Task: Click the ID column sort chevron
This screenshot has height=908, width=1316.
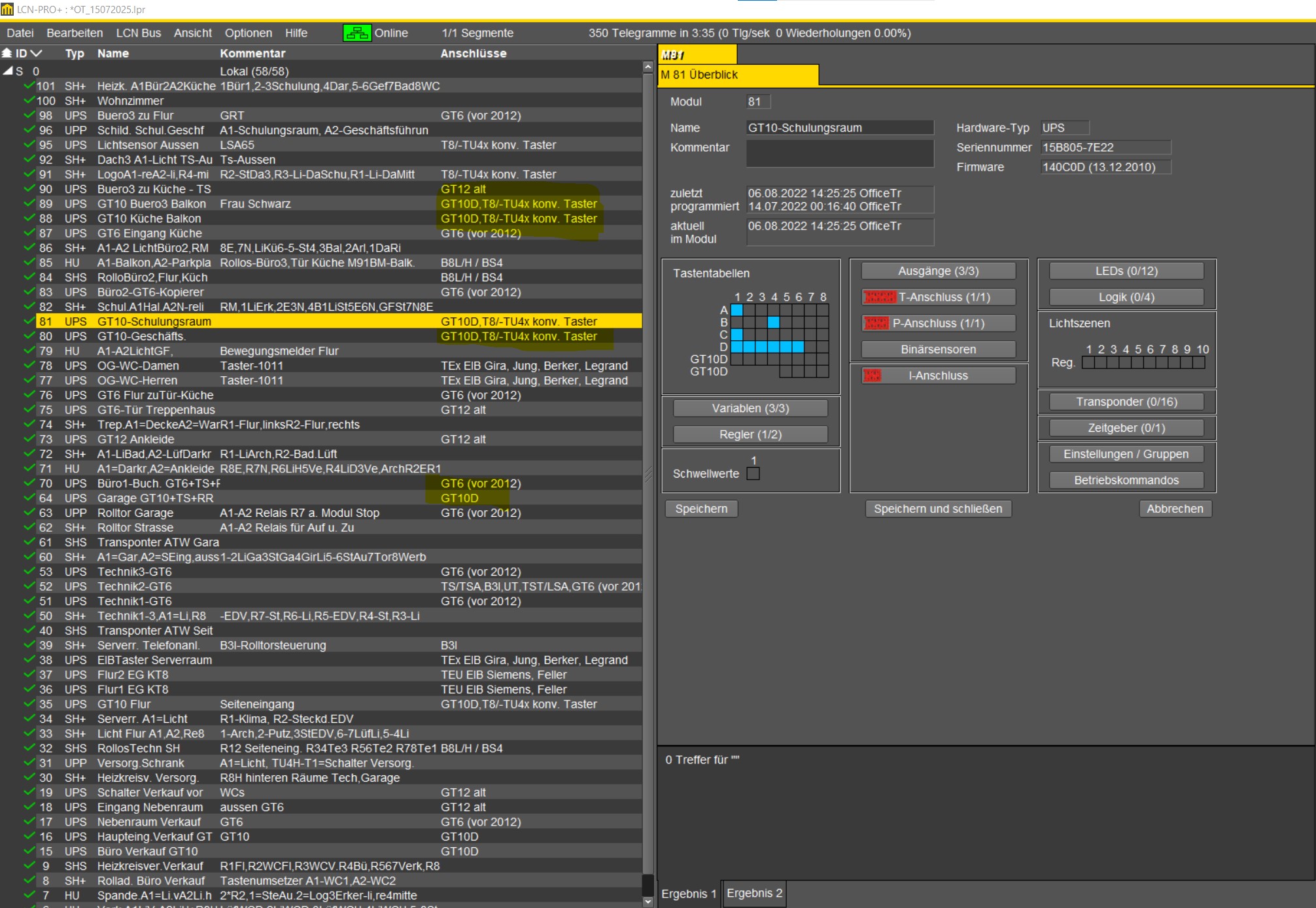Action: (x=36, y=53)
